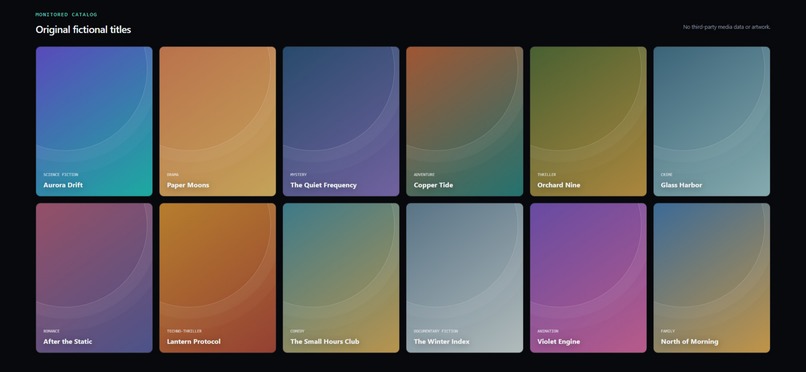The height and width of the screenshot is (372, 806).
Task: Click the 'MONITORED CATALOG' overline text
Action: (x=66, y=14)
